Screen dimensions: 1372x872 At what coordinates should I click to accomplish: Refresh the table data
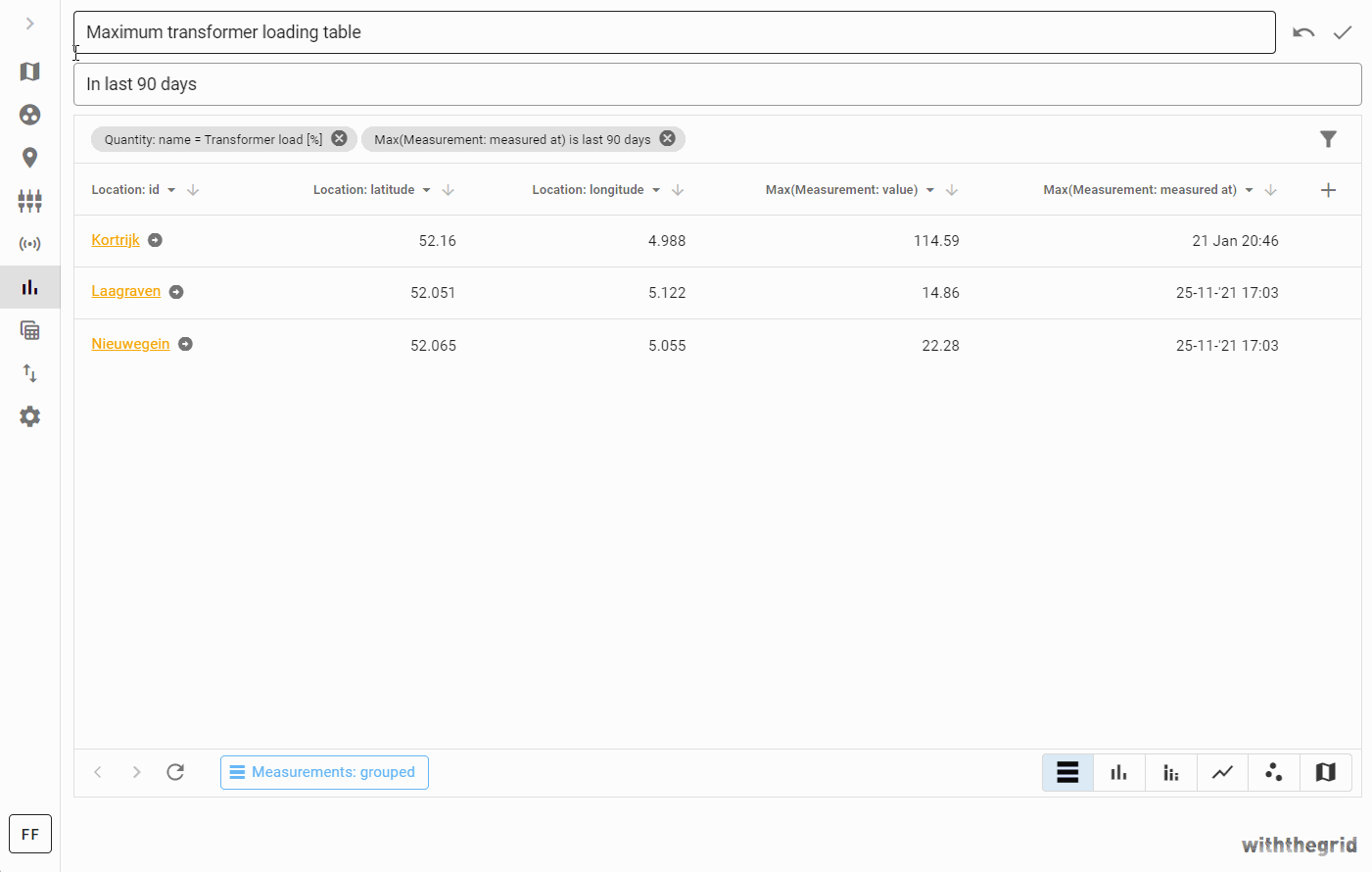click(x=175, y=772)
